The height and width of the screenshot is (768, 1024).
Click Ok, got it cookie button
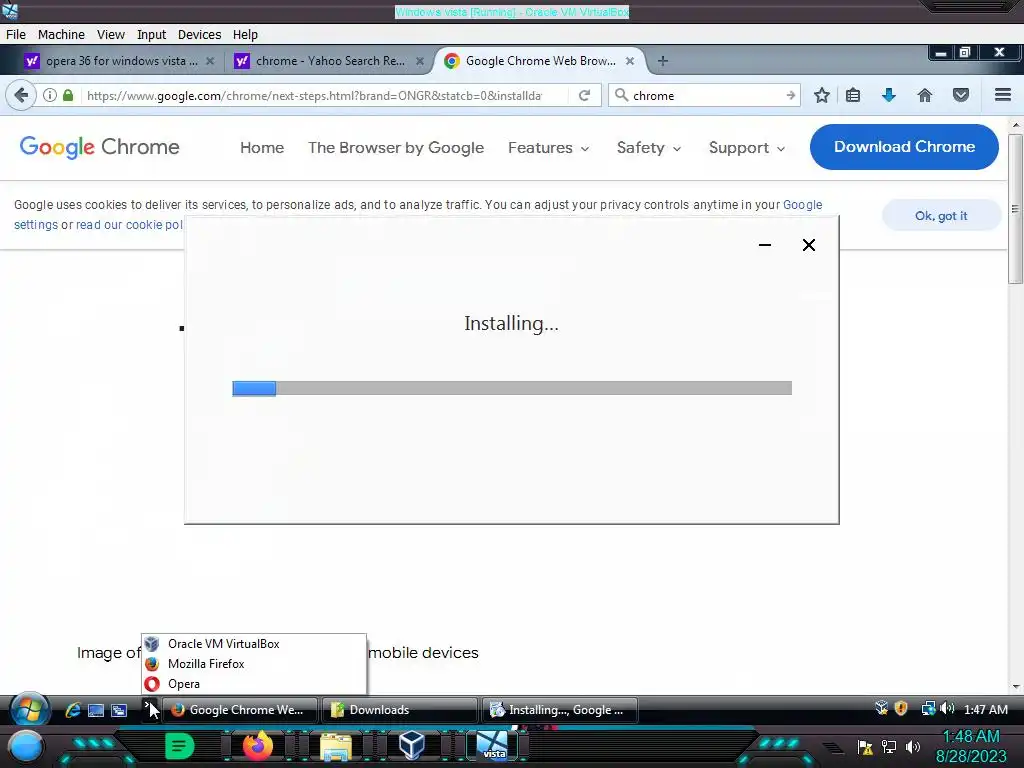941,216
